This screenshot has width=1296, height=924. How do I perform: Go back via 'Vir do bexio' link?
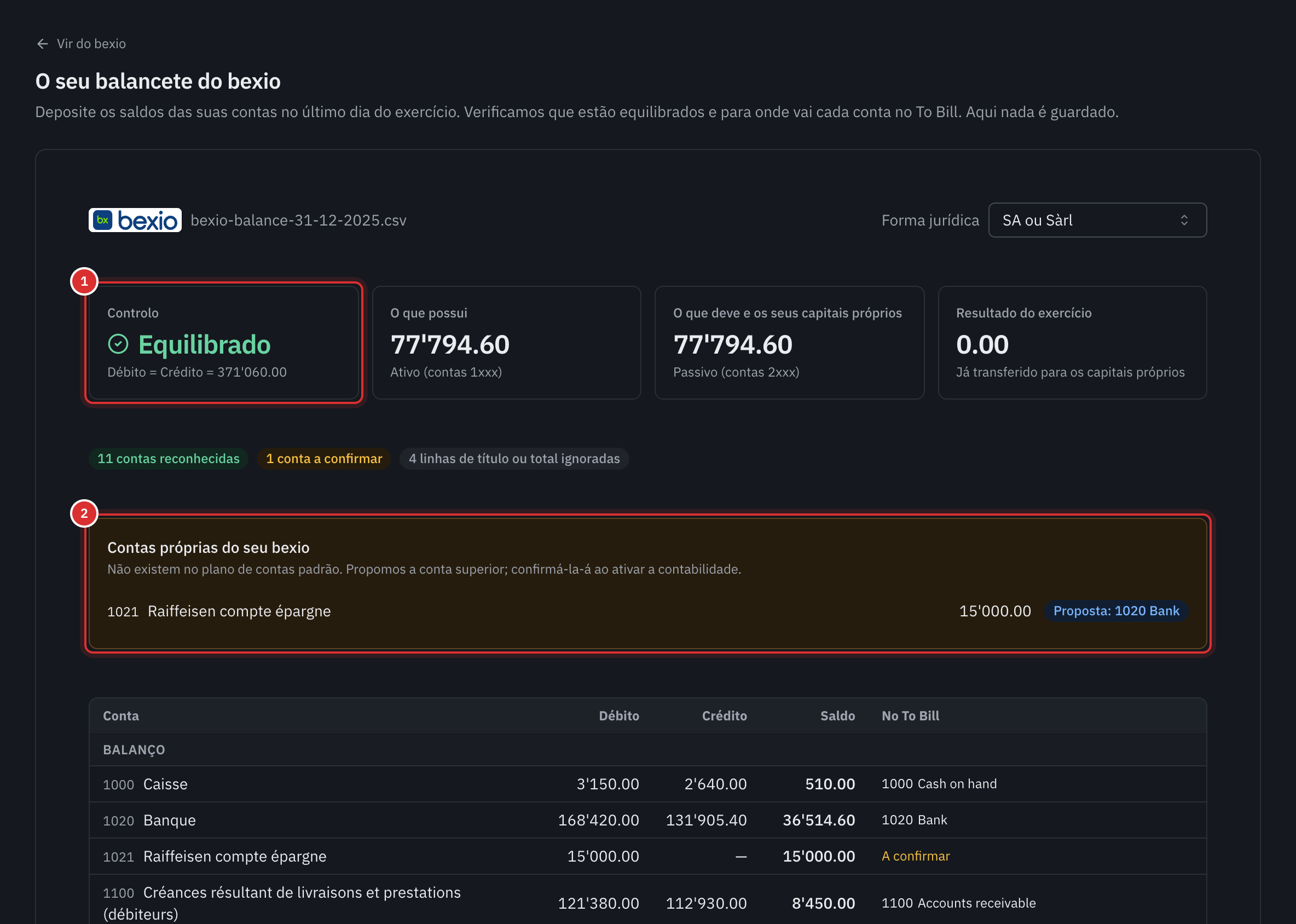click(81, 44)
